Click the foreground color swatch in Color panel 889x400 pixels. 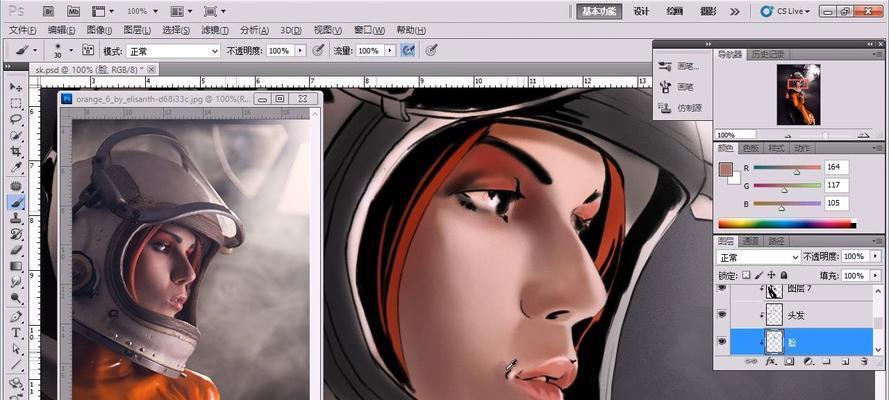point(726,169)
